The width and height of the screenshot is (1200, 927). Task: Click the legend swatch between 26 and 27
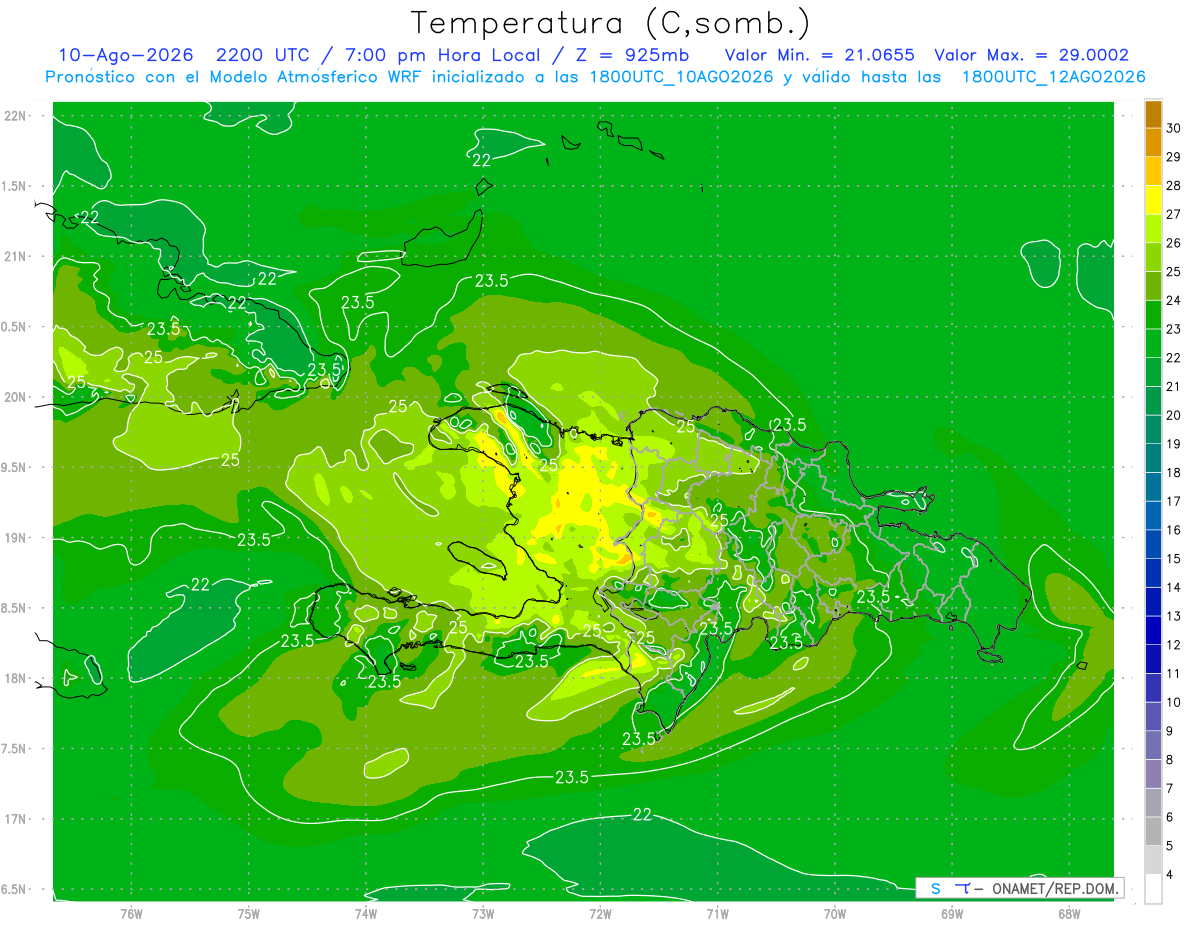pyautogui.click(x=1153, y=229)
